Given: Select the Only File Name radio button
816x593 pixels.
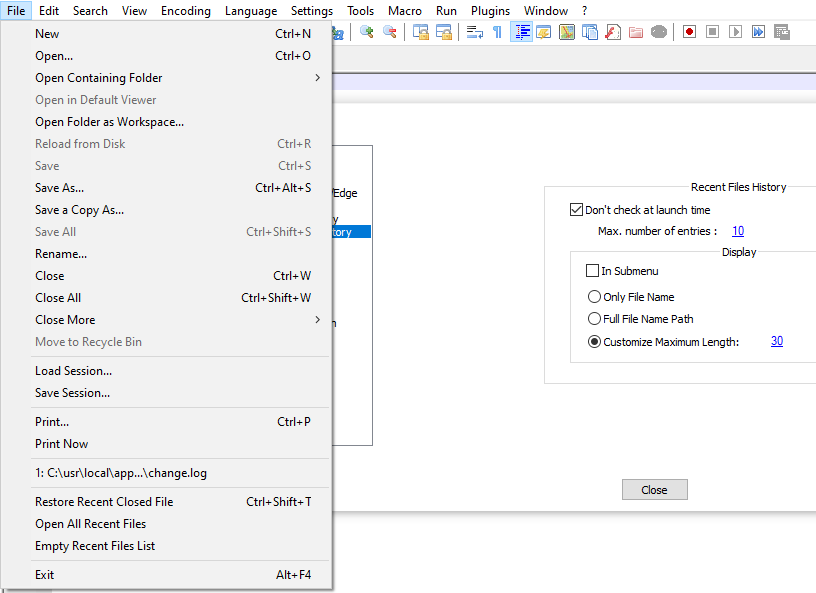Looking at the screenshot, I should pyautogui.click(x=594, y=297).
